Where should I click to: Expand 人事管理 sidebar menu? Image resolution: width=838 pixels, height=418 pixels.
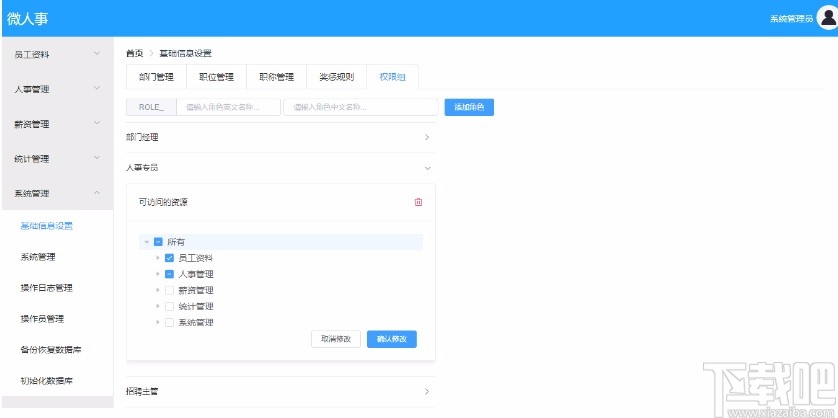(57, 89)
